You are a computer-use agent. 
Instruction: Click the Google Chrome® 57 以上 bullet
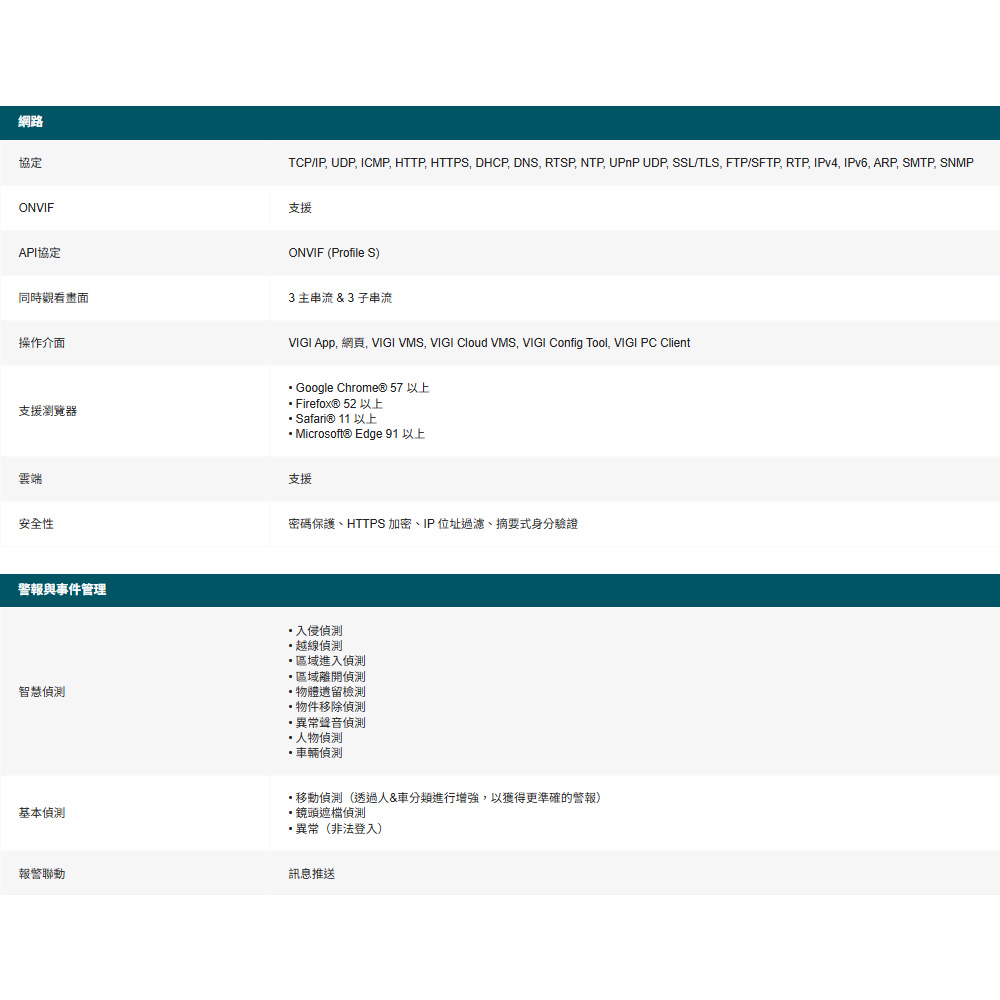coord(362,388)
